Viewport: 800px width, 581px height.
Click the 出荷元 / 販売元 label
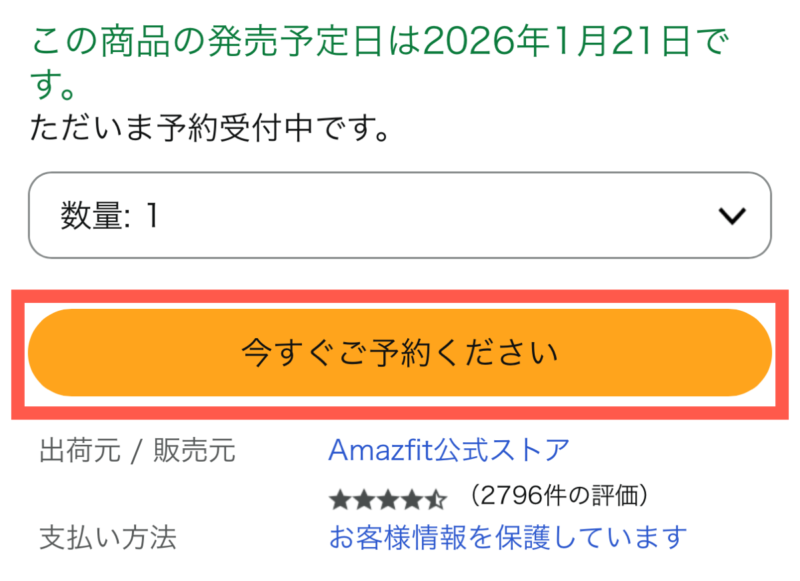coord(137,451)
